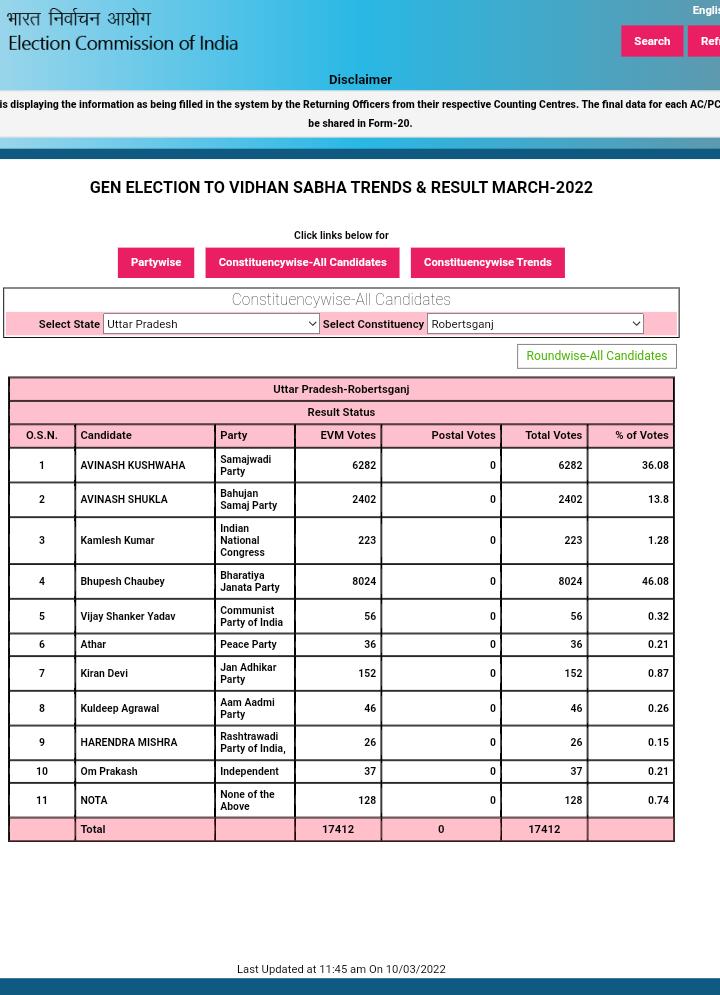This screenshot has height=995, width=720.
Task: Open the Partywise results tab
Action: click(x=156, y=262)
